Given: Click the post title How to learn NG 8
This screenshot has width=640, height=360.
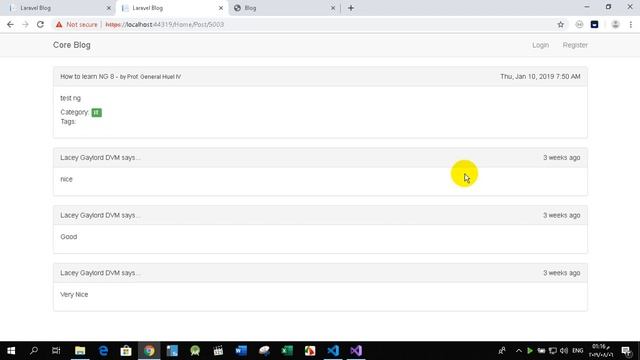Looking at the screenshot, I should click(87, 76).
